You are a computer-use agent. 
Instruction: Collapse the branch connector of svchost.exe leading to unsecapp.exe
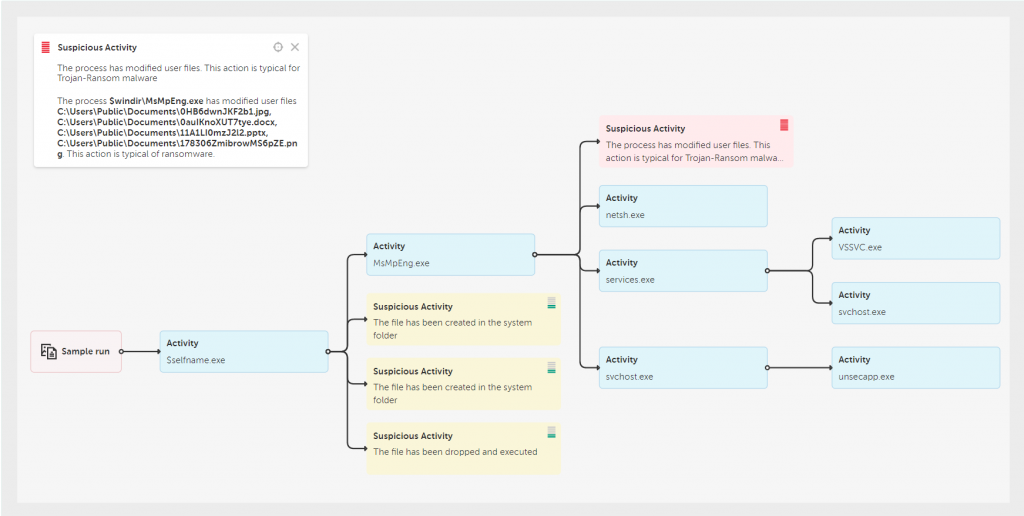767,368
